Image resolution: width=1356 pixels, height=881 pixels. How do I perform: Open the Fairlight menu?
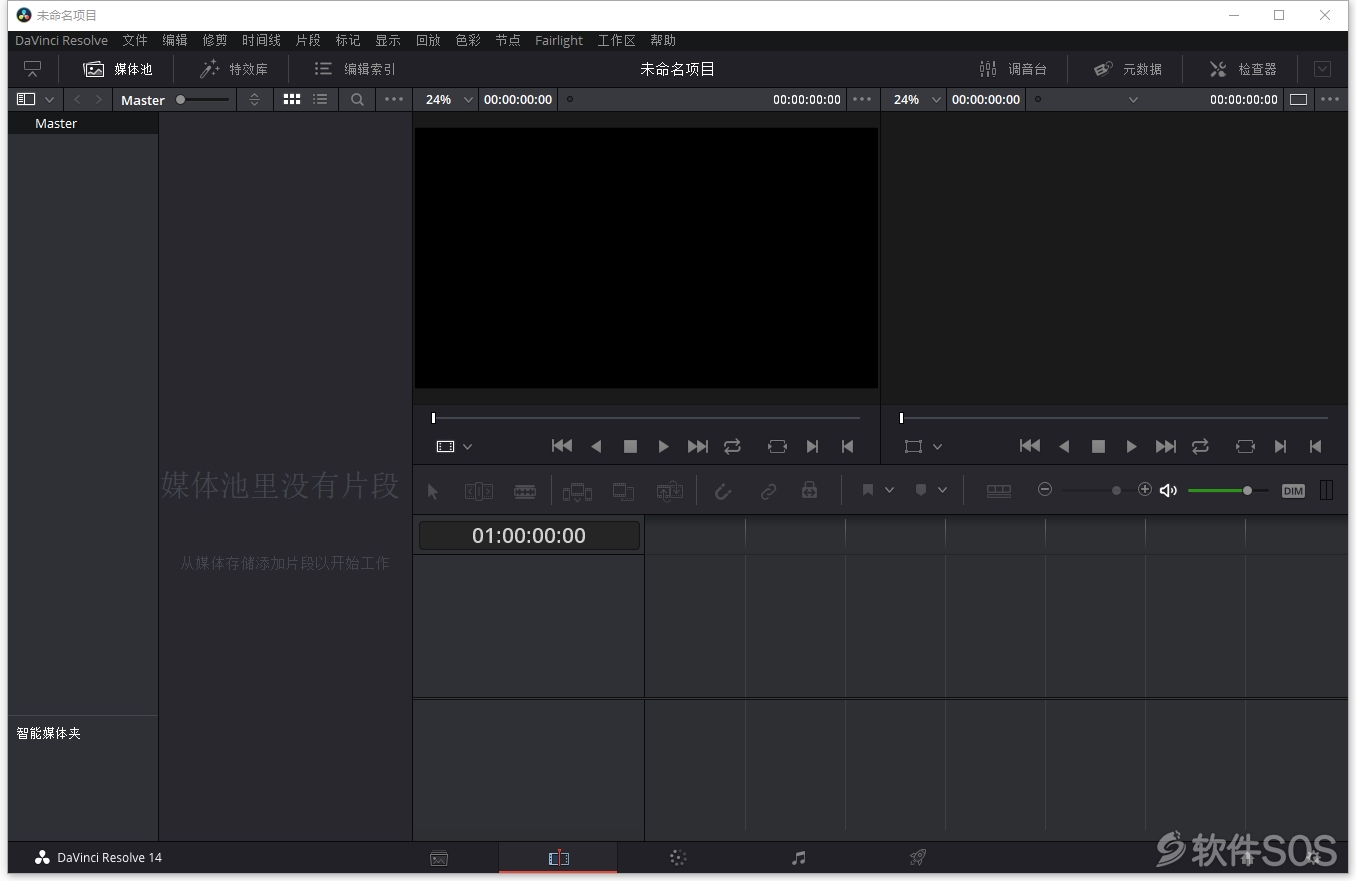pyautogui.click(x=559, y=40)
